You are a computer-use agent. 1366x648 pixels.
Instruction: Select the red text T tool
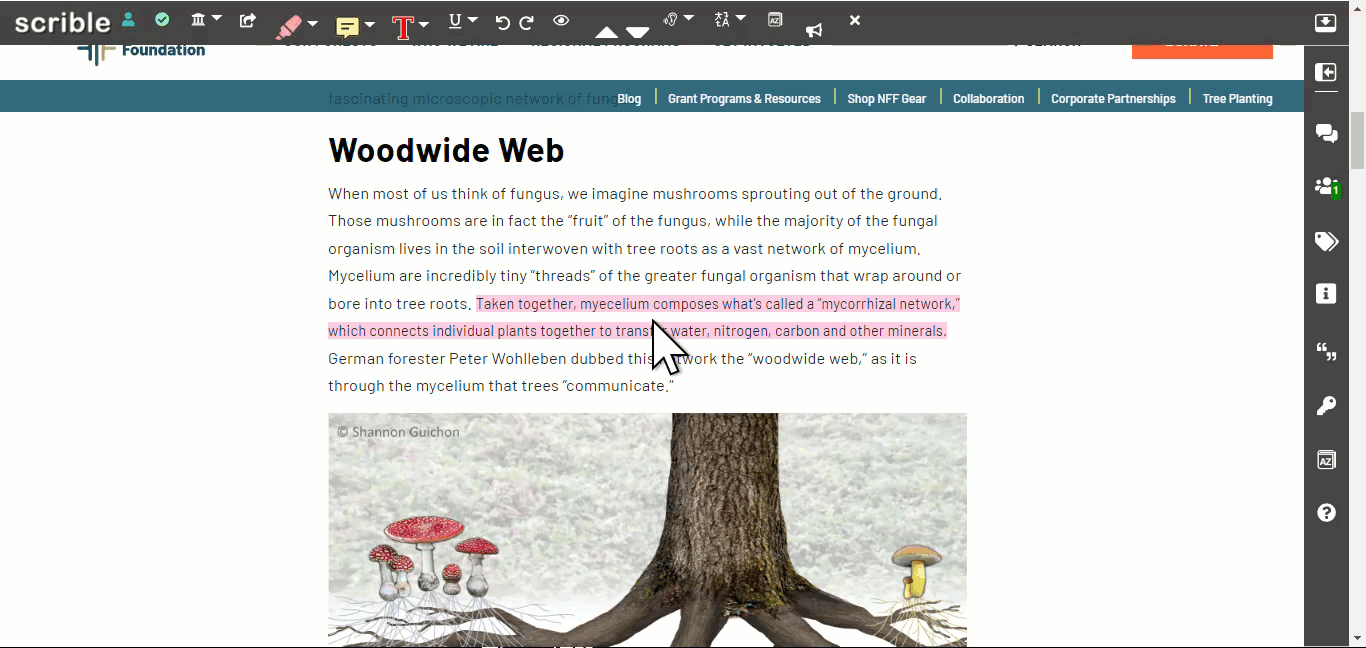(403, 27)
